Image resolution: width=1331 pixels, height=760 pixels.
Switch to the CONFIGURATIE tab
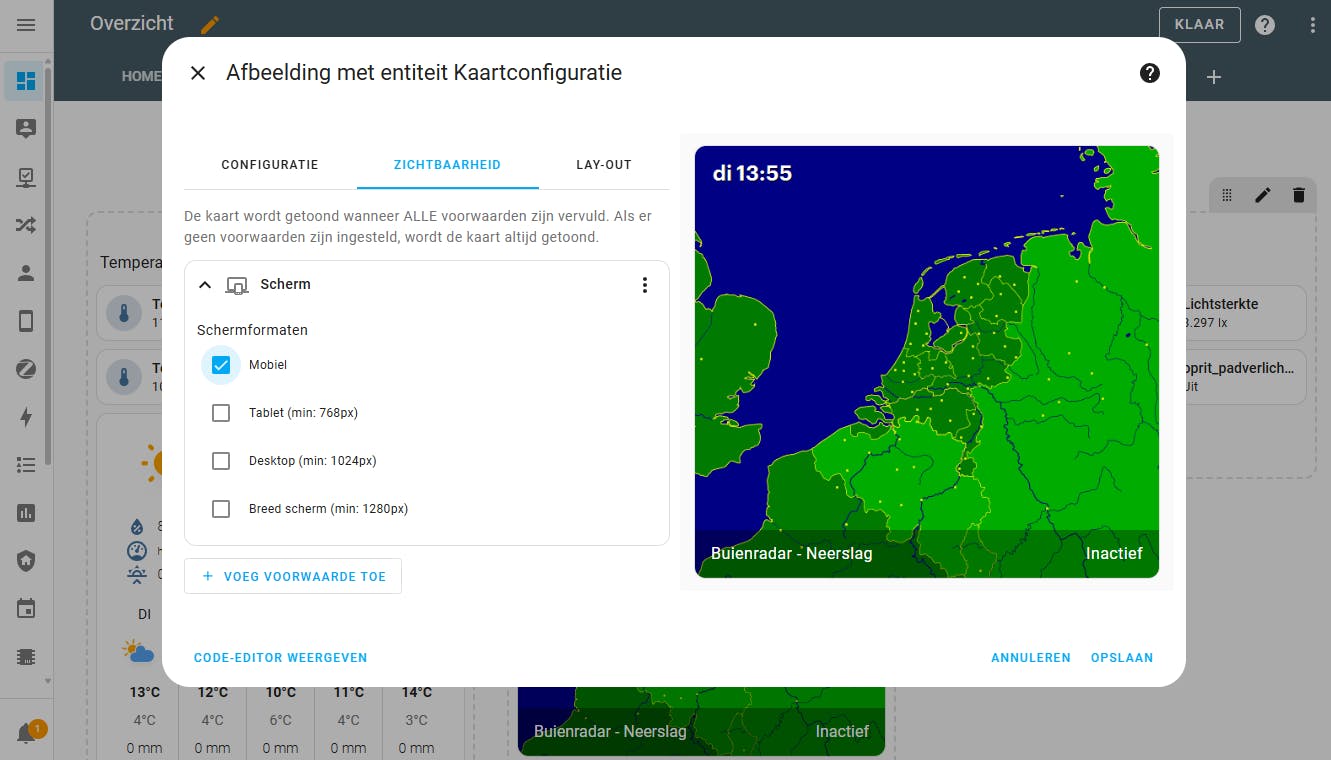click(270, 165)
